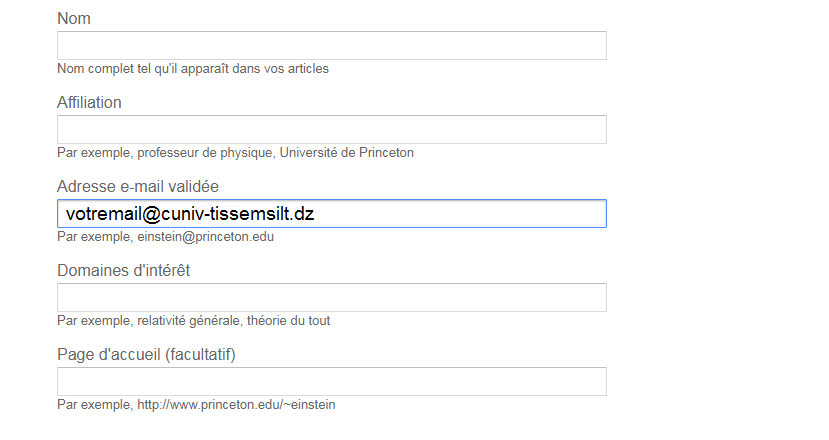This screenshot has height=440, width=829.
Task: Focus the Affiliation text box
Action: pyautogui.click(x=331, y=130)
